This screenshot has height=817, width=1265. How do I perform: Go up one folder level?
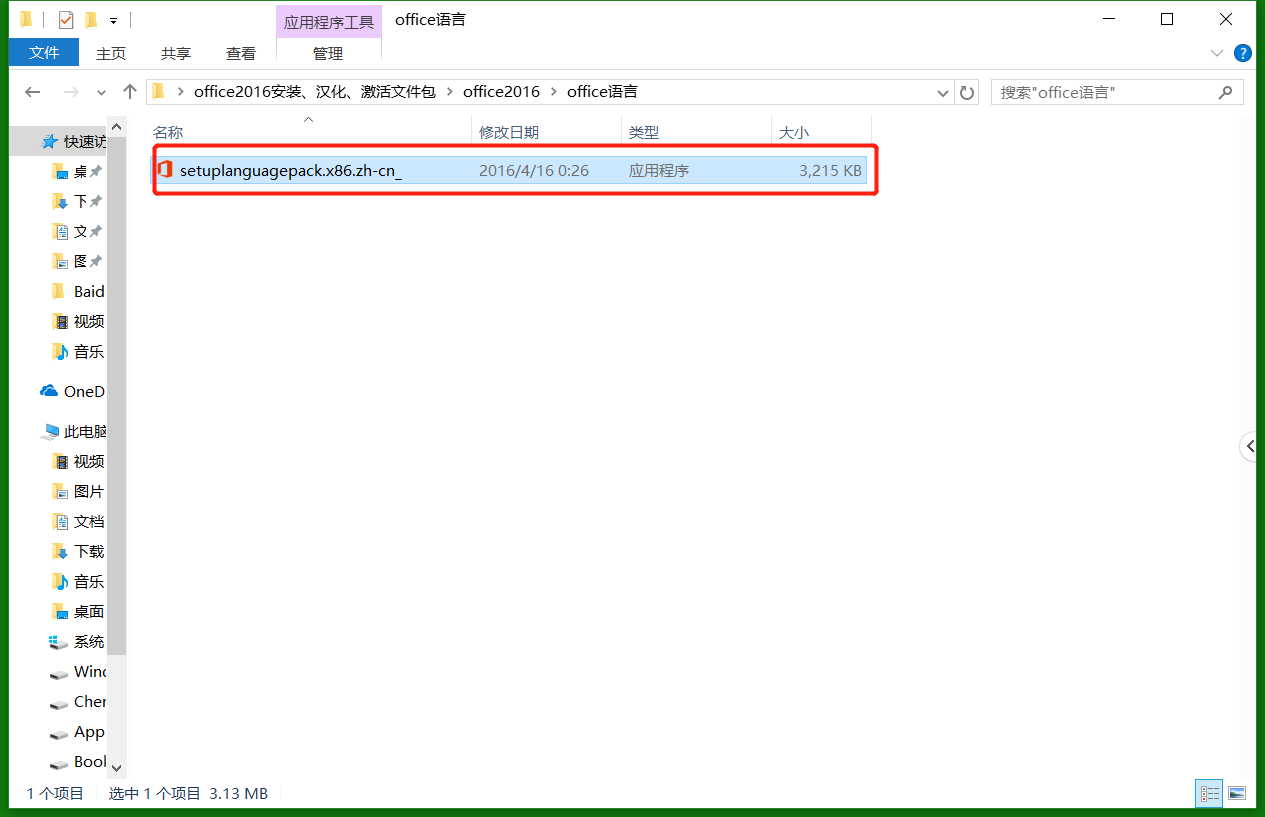coord(129,92)
